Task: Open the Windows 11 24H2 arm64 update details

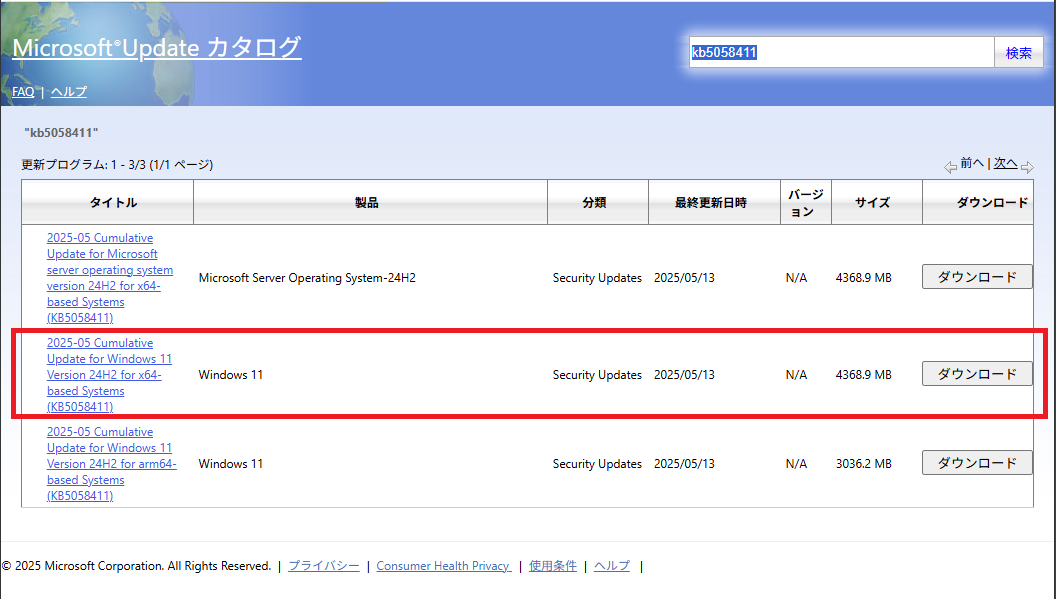Action: [109, 463]
